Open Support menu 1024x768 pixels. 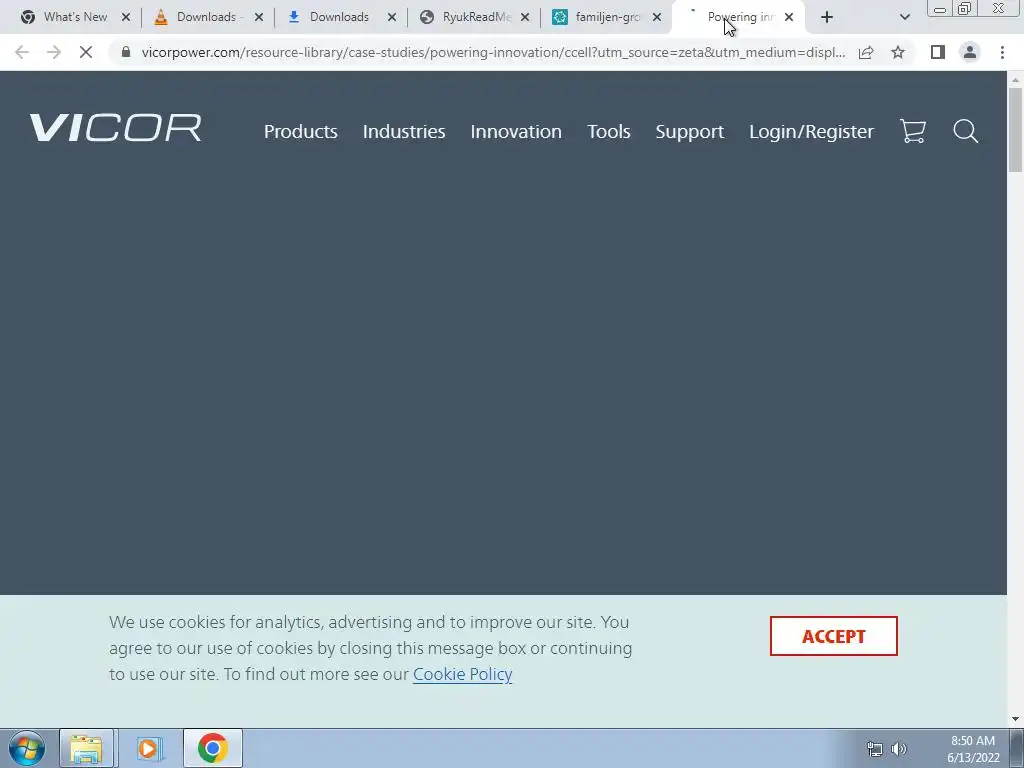point(690,131)
